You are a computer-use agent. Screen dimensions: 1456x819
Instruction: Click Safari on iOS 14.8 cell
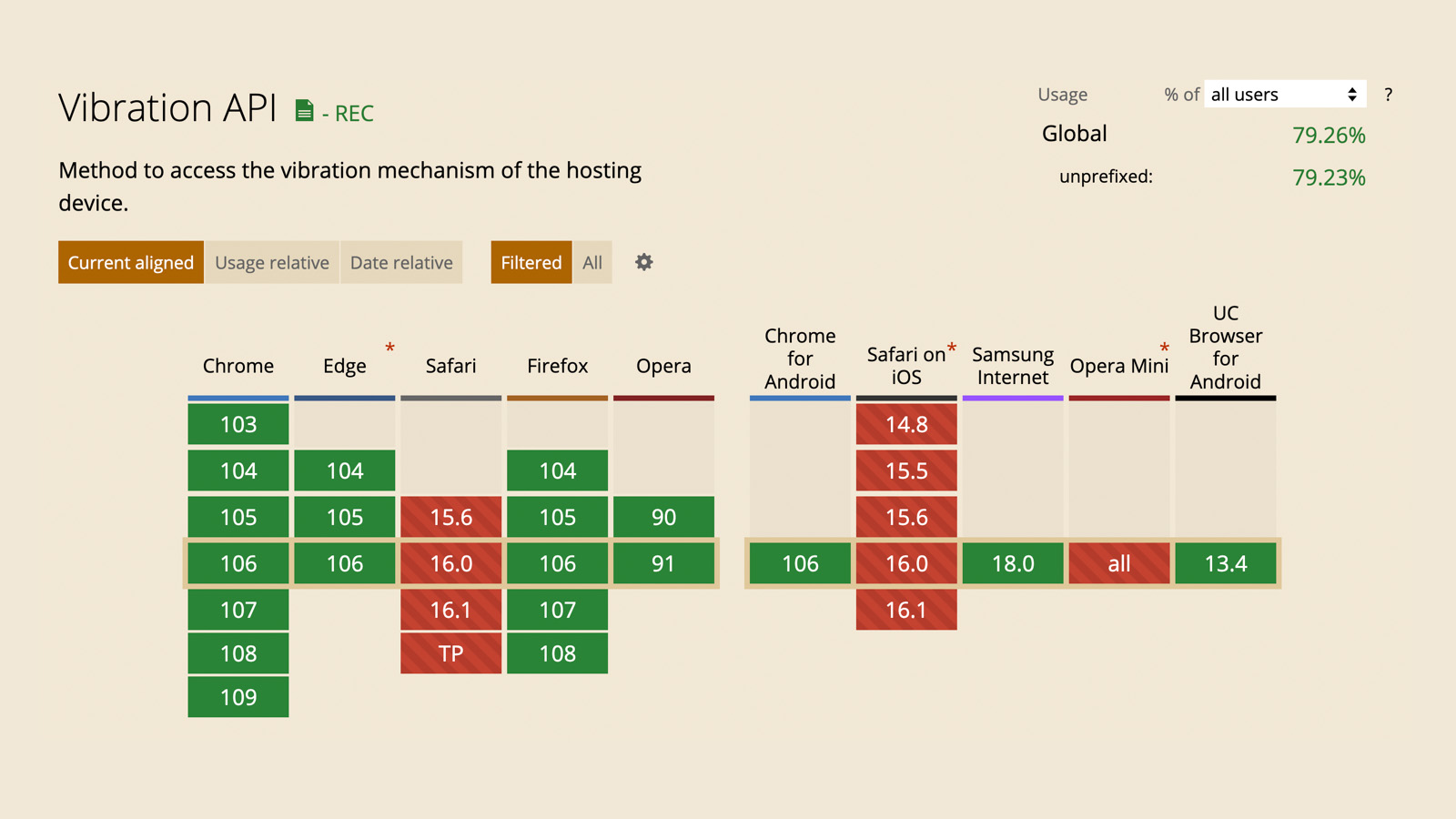click(906, 424)
